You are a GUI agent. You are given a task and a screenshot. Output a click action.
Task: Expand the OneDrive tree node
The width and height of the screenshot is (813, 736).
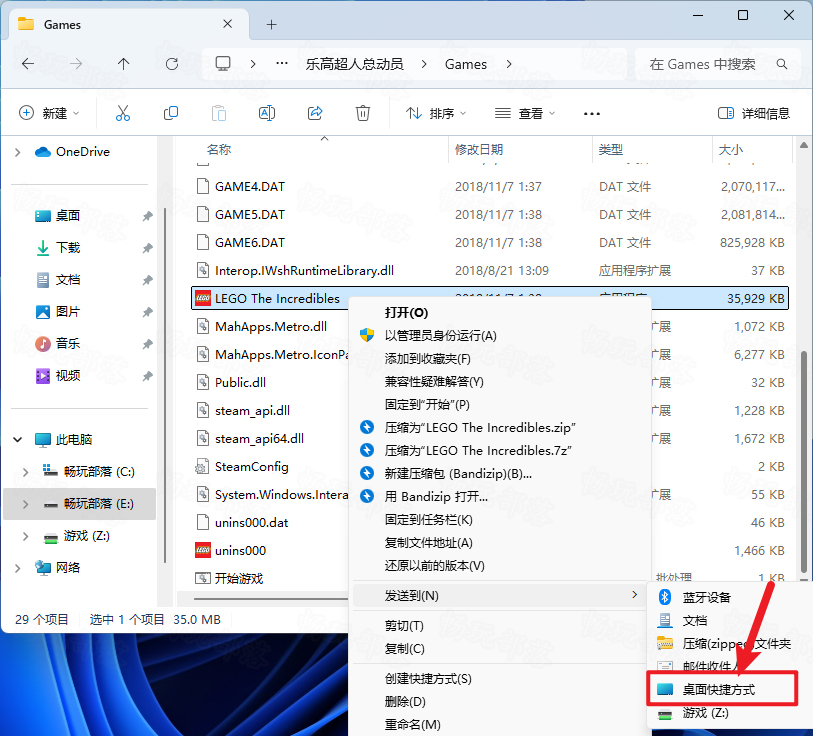pos(18,152)
